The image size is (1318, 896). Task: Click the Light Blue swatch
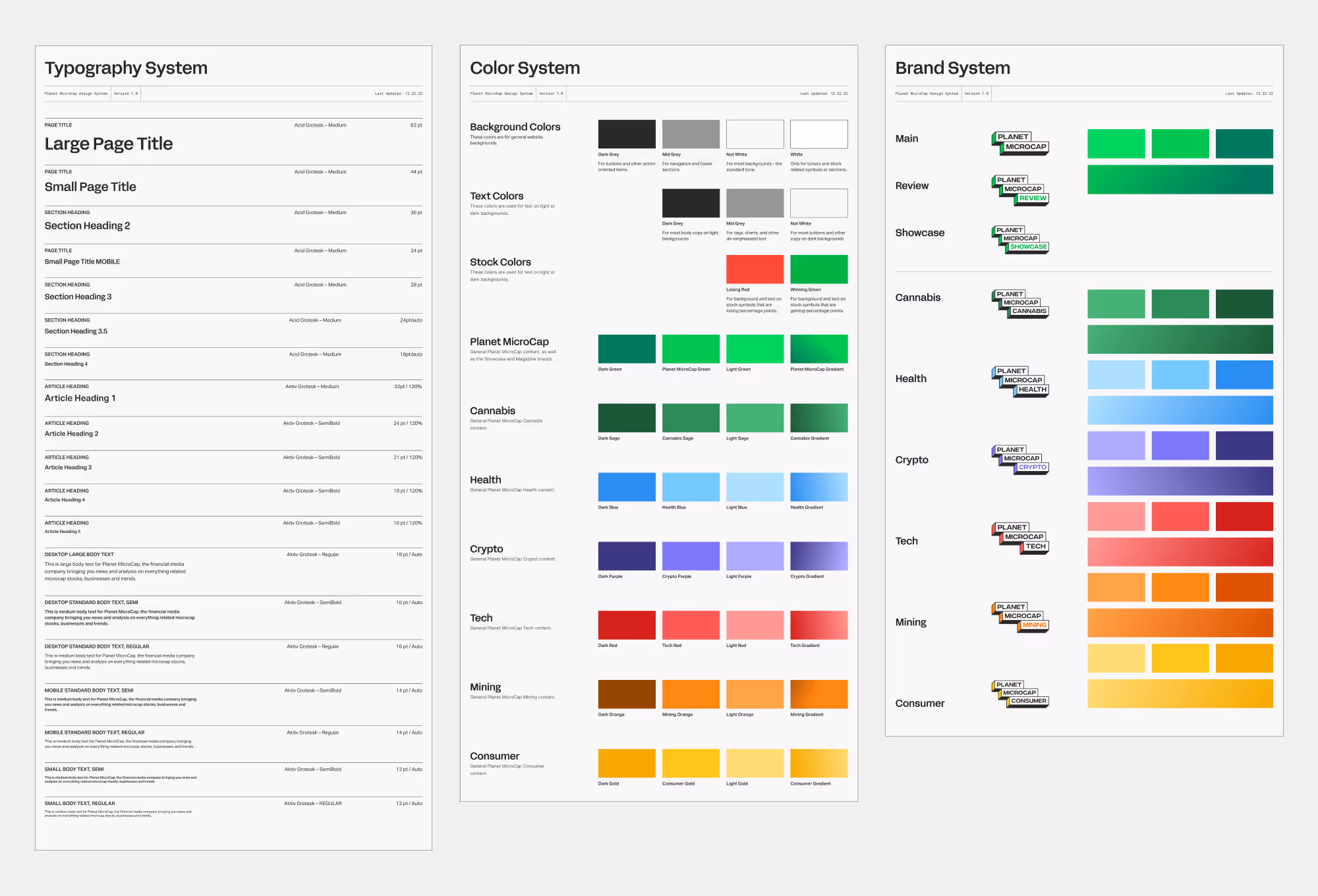[x=755, y=487]
